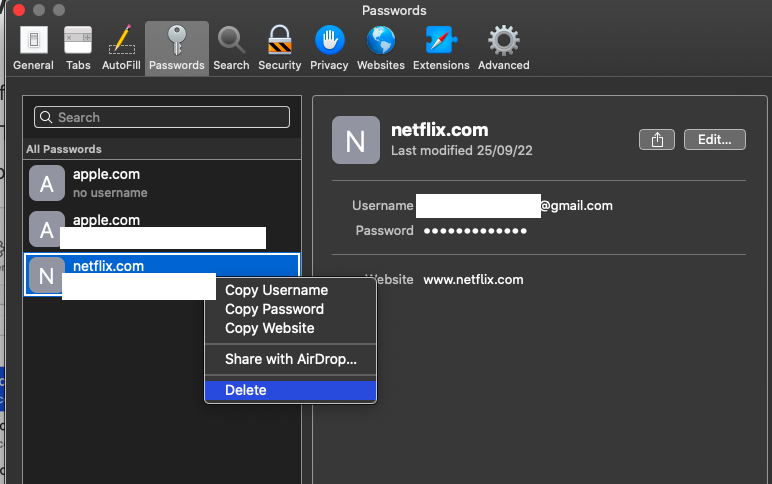The height and width of the screenshot is (484, 772).
Task: Open the Extensions puzzle piece pane
Action: click(441, 48)
